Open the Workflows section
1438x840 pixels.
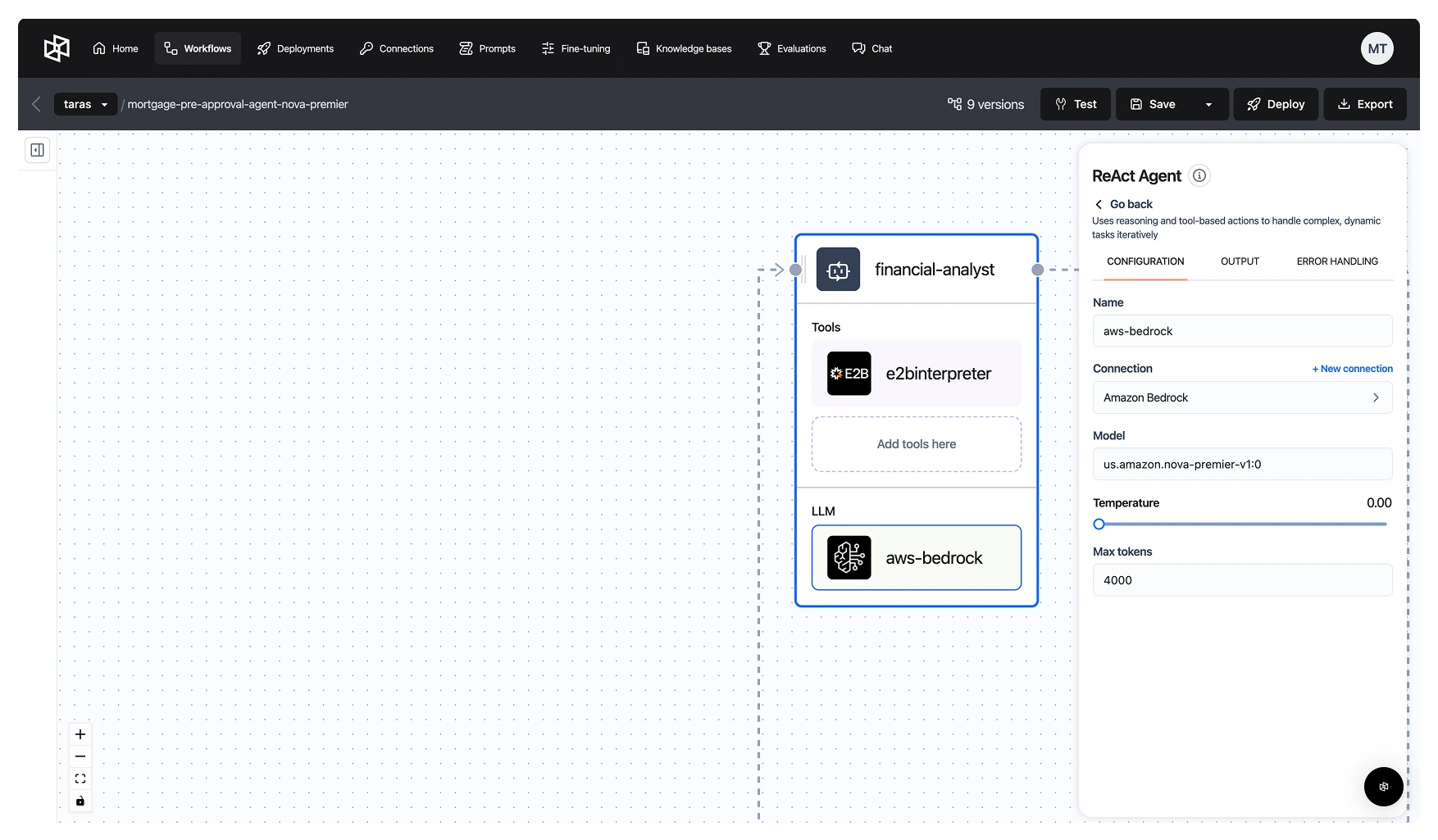[x=198, y=48]
